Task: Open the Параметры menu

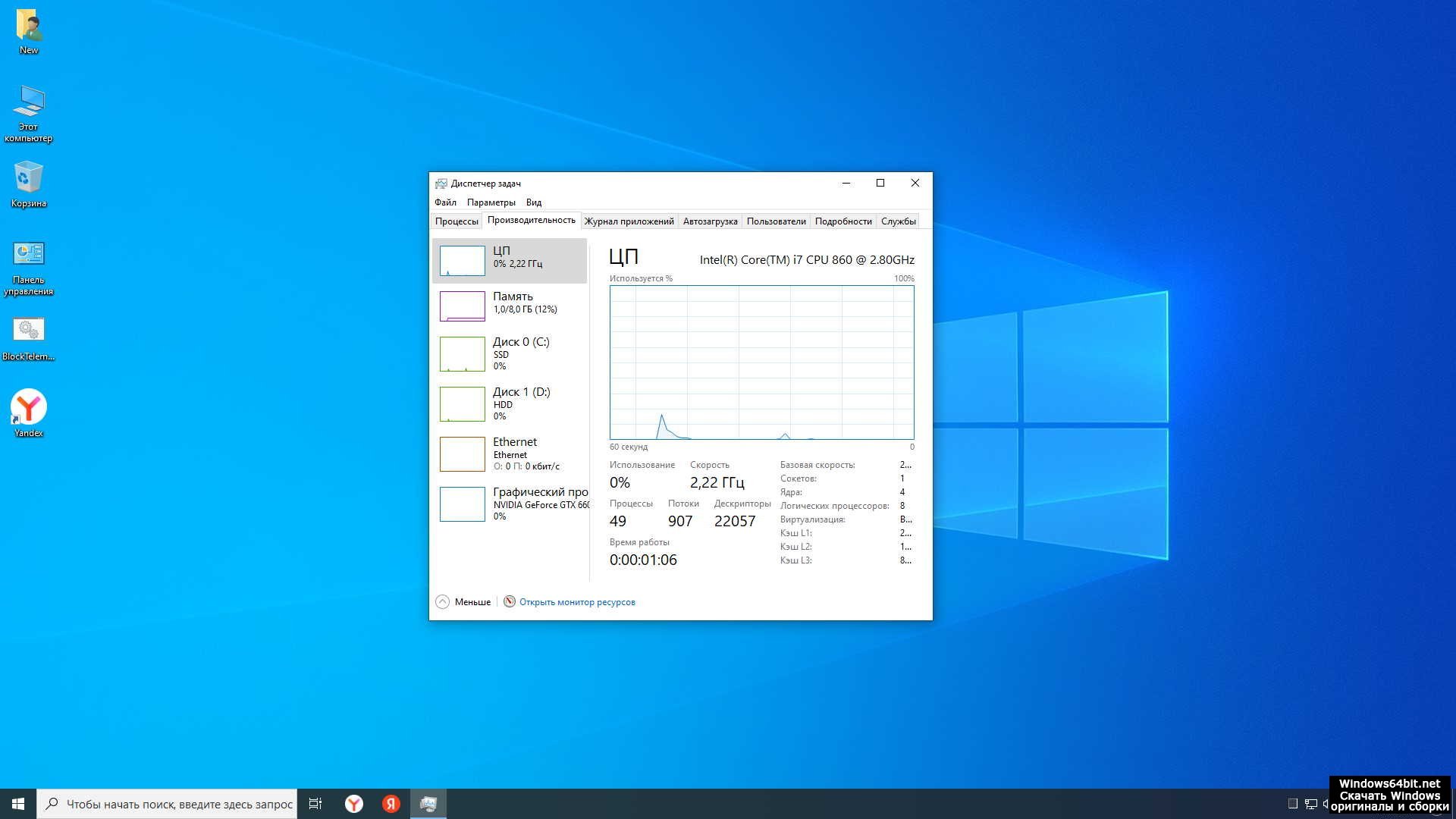Action: (491, 202)
